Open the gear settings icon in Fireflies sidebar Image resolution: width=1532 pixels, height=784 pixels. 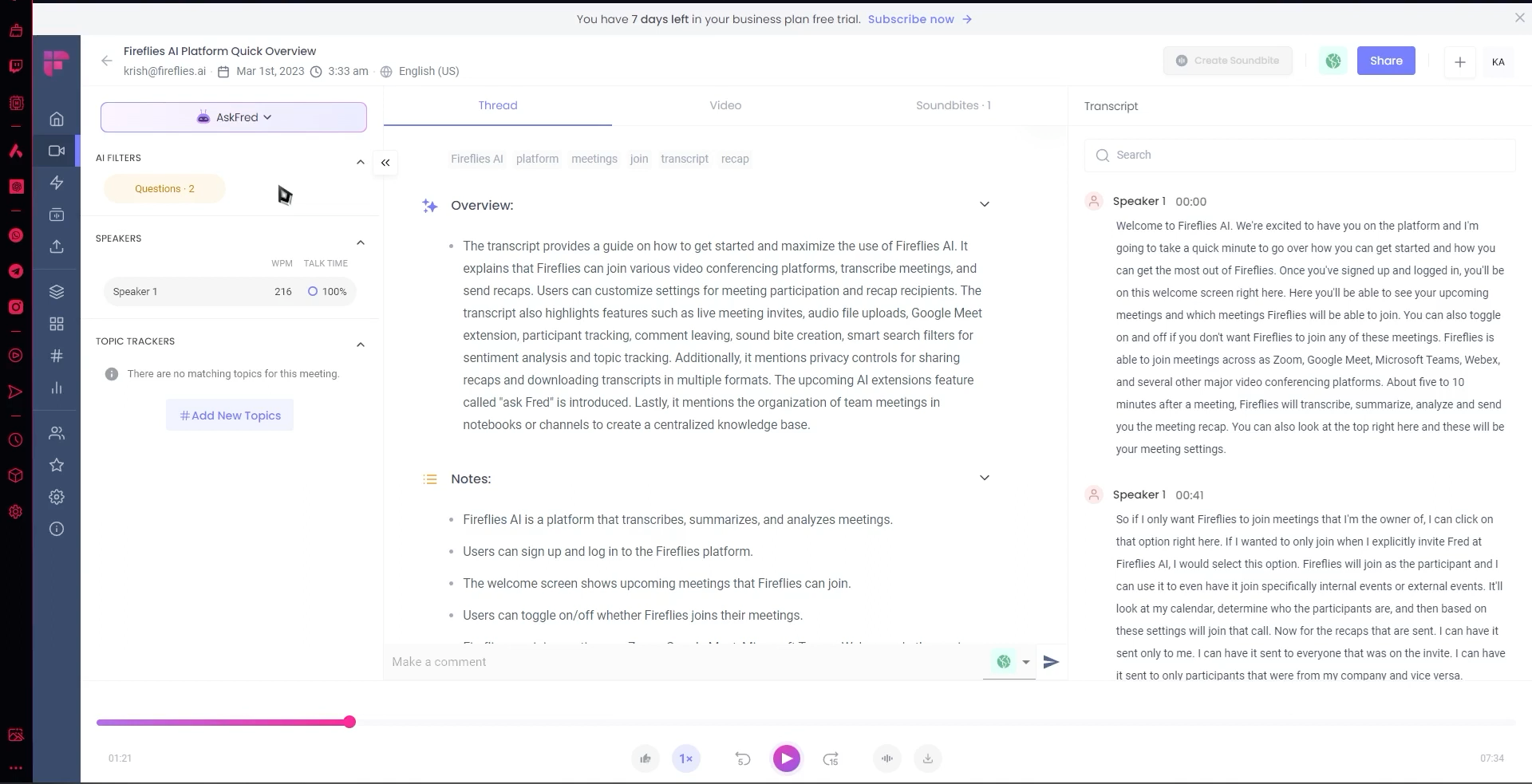click(57, 497)
